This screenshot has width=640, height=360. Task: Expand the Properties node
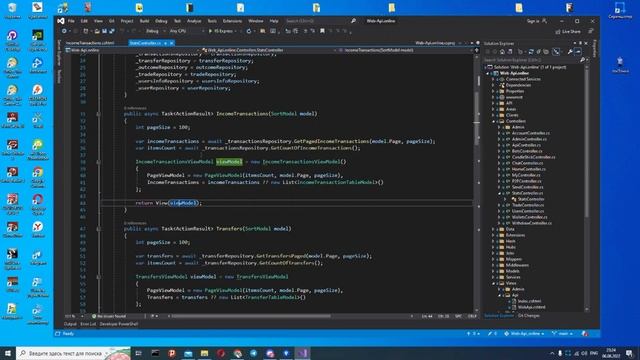(493, 91)
